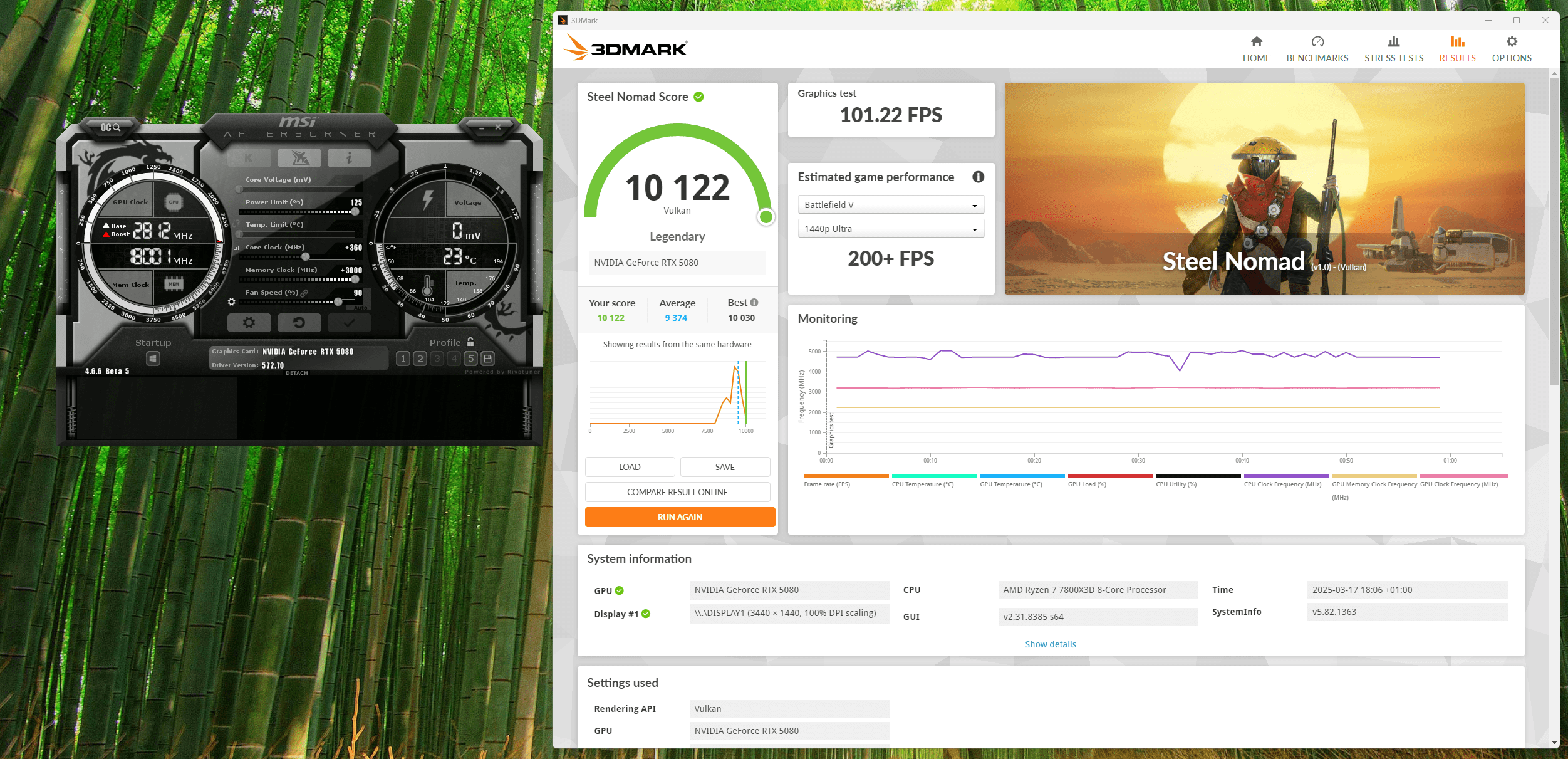Click the save profile floppy icon
The image size is (1568, 759).
click(x=488, y=359)
